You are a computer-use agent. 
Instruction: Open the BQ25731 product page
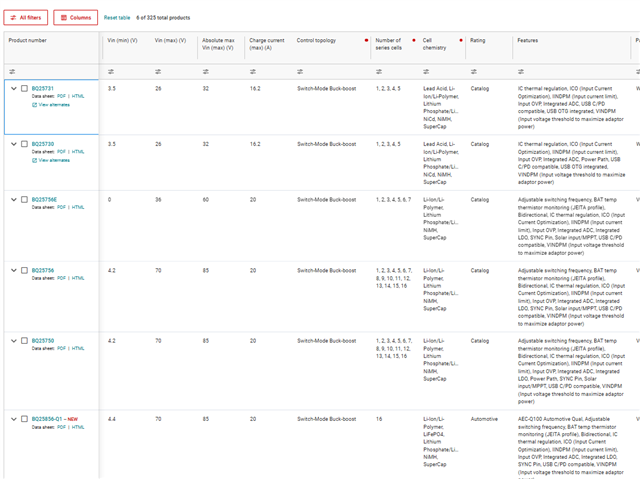(x=42, y=88)
